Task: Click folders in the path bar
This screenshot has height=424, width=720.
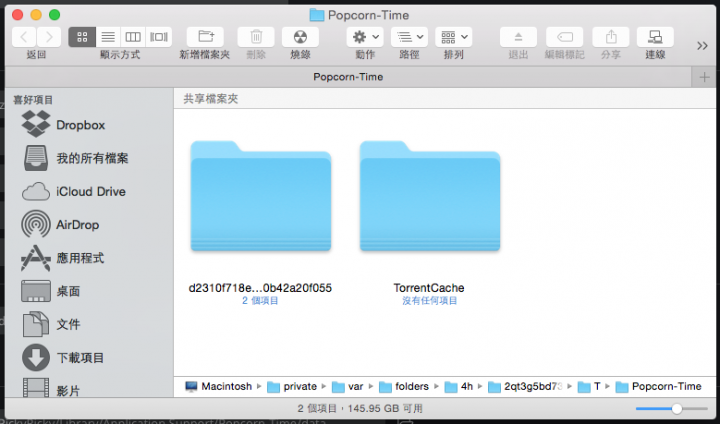Action: [x=404, y=386]
